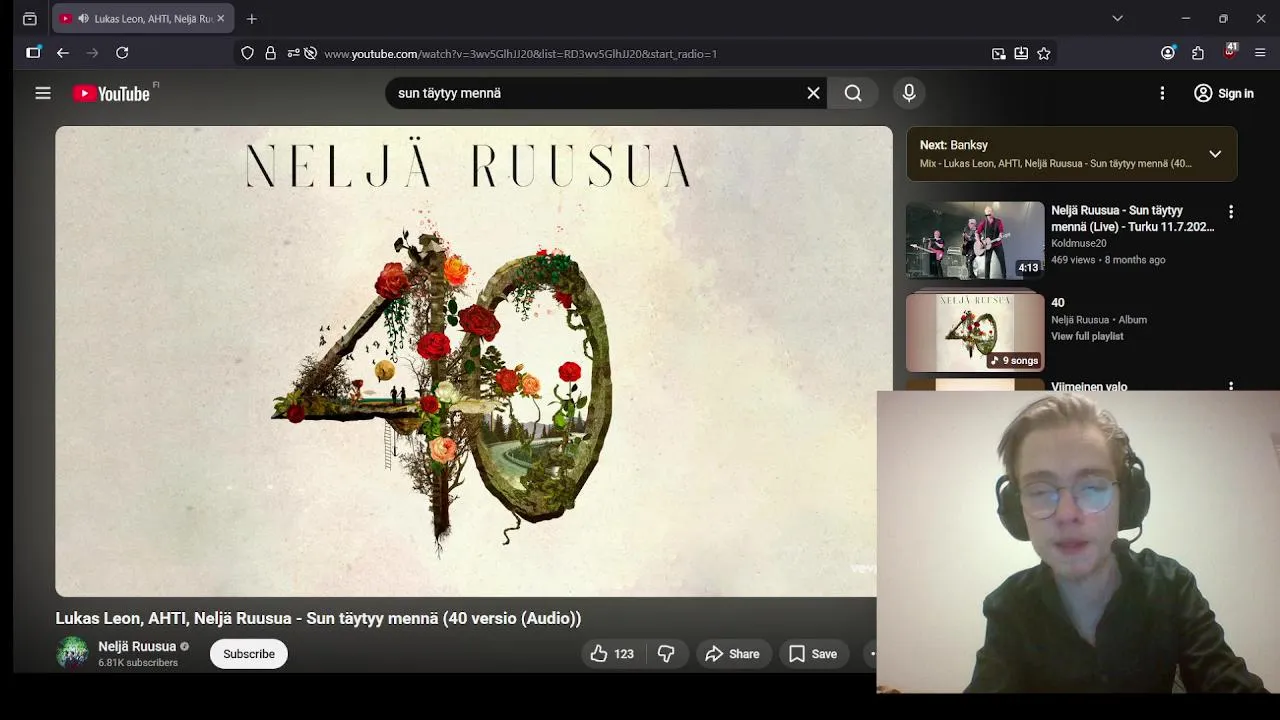Click the install/save page address-bar icon
Viewport: 1280px width, 720px height.
pos(1021,53)
